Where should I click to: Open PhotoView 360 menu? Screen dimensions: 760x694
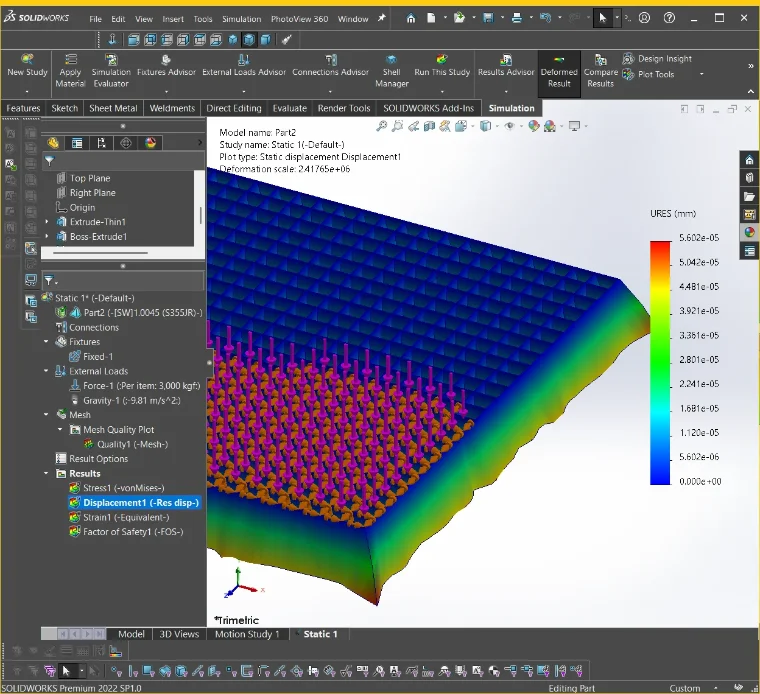(300, 19)
